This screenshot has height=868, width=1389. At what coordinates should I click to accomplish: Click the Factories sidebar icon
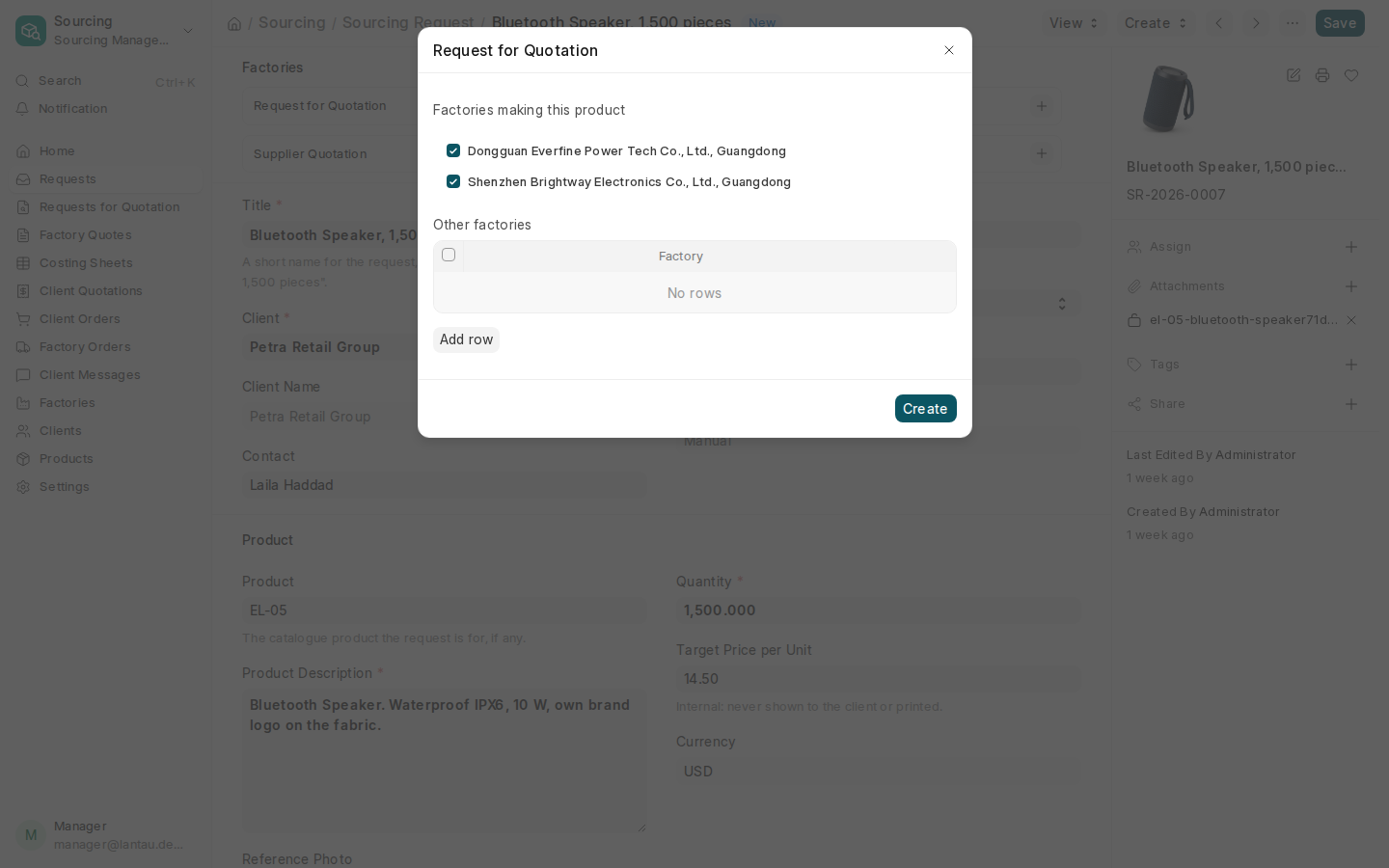(23, 403)
